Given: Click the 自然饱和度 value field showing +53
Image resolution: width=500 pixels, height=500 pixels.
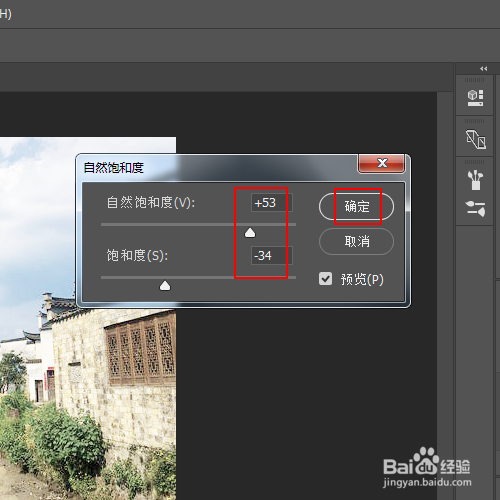Looking at the screenshot, I should point(271,203).
